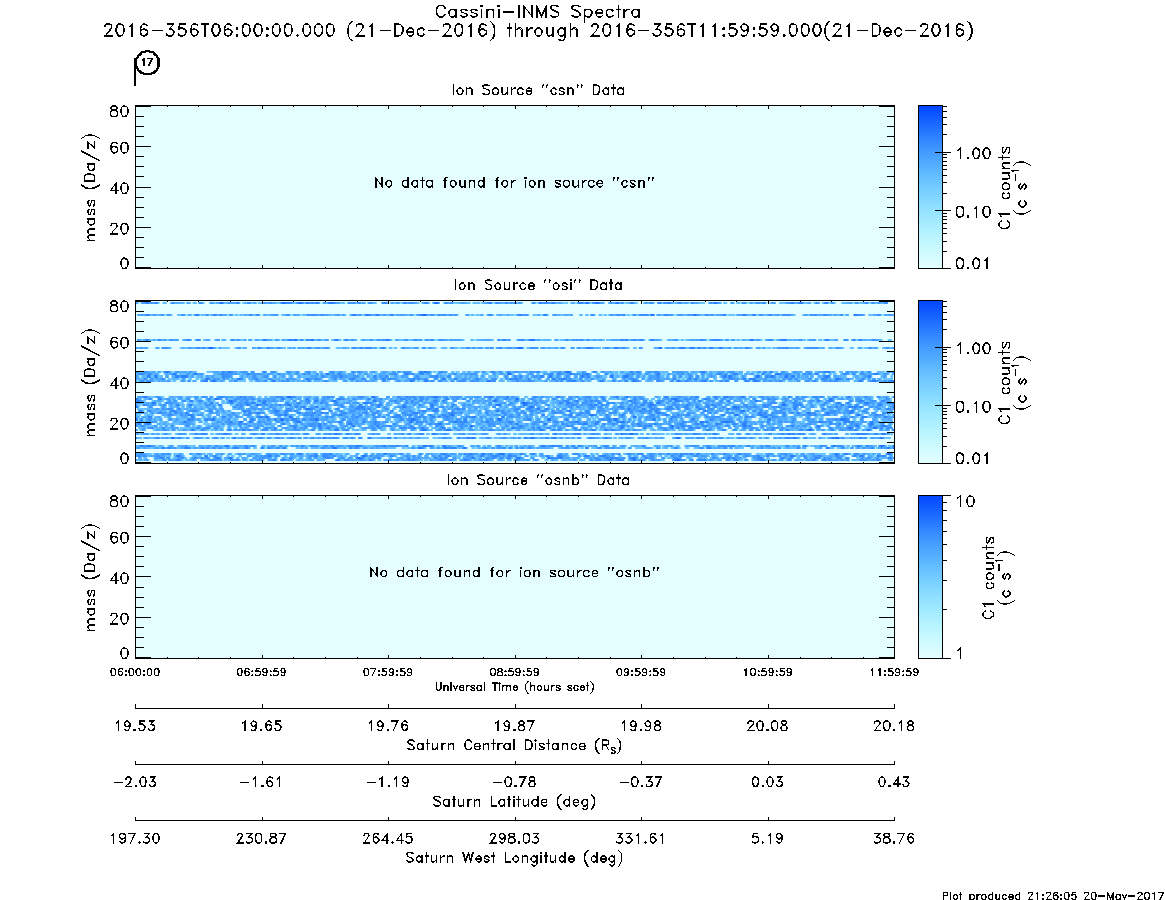This screenshot has width=1165, height=900.
Task: Click the 38.76 longitude value
Action: click(x=894, y=838)
